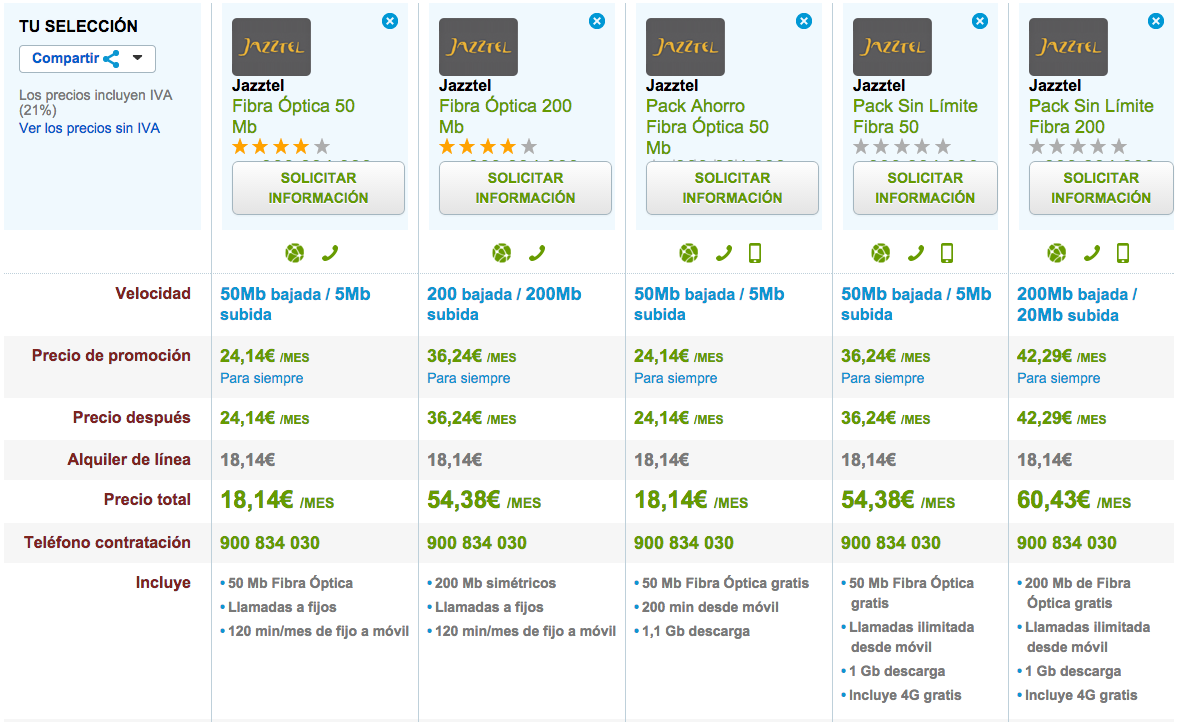Click the Alquiler de línea row label
This screenshot has width=1180, height=722.
[129, 459]
